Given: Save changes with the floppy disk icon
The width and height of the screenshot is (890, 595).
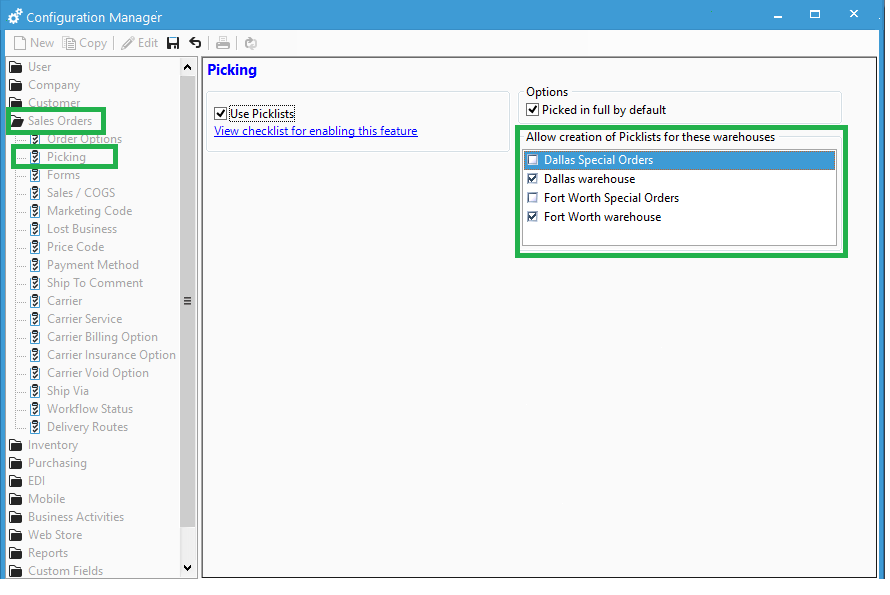Looking at the screenshot, I should tap(173, 43).
